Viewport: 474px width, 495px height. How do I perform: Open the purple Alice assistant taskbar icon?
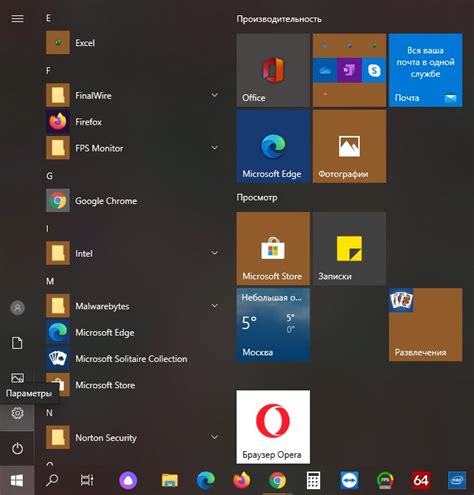coord(128,480)
